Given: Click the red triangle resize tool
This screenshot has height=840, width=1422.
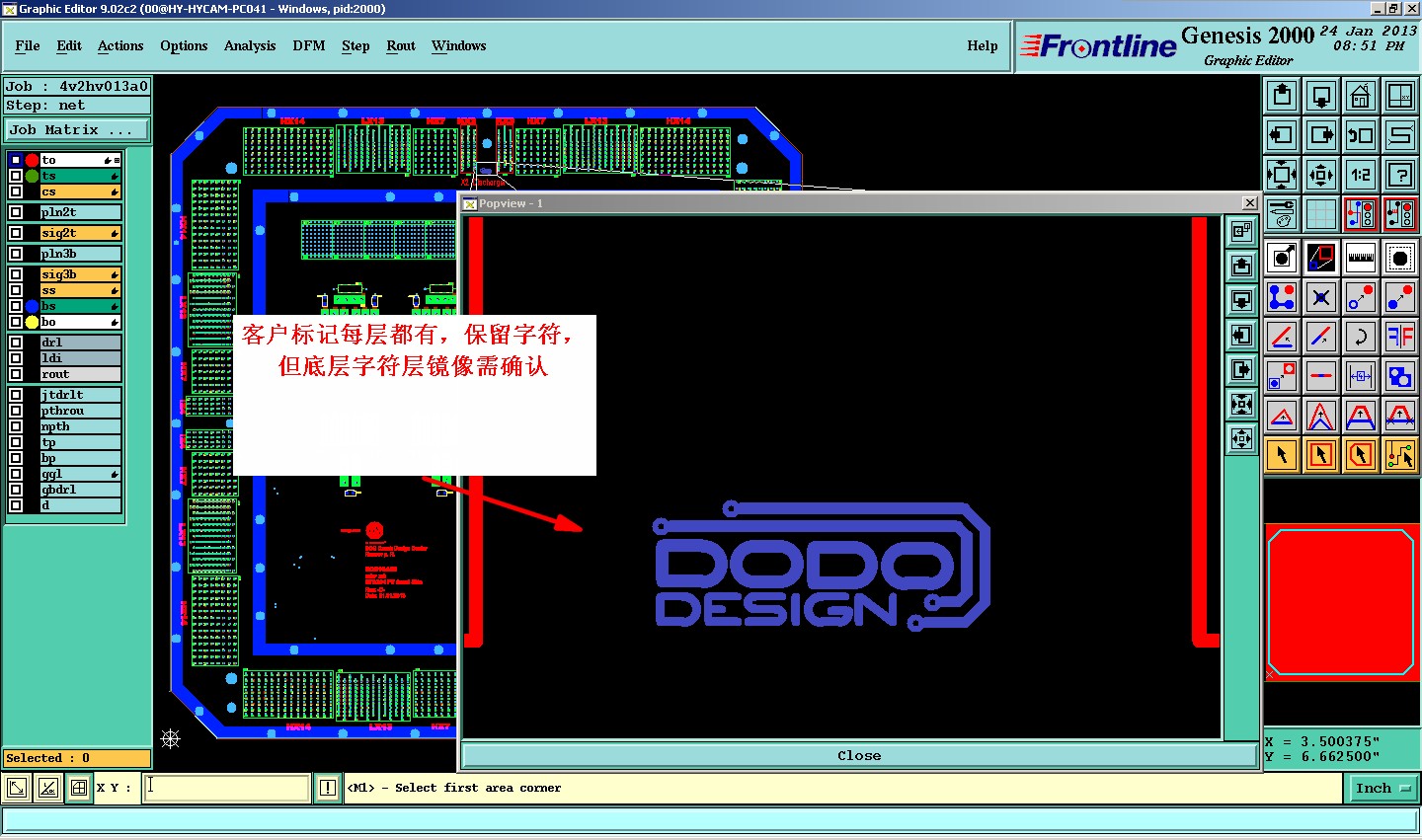Looking at the screenshot, I should (1282, 416).
